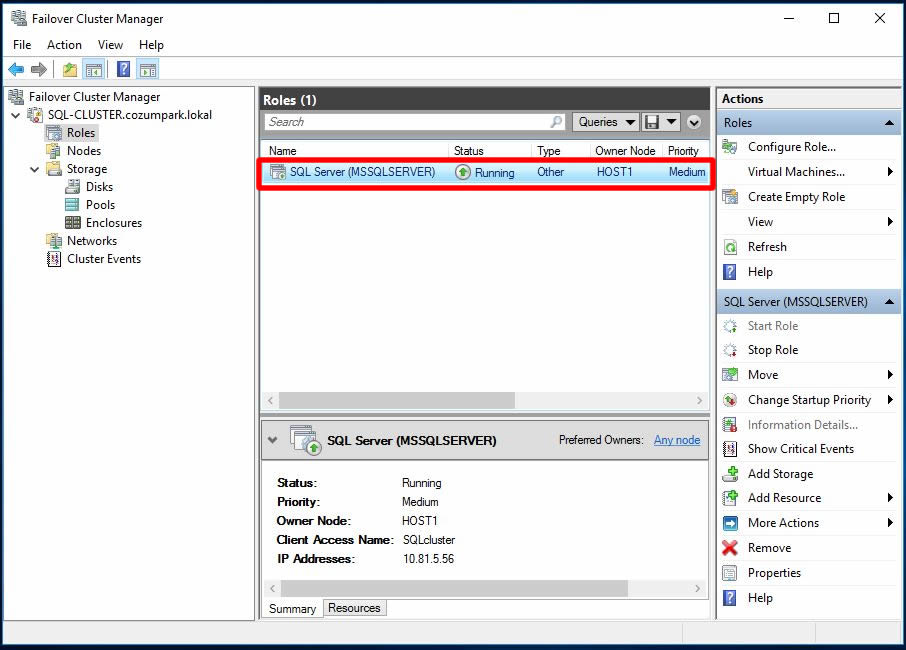The height and width of the screenshot is (650, 906).
Task: Open the Action menu
Action: pyautogui.click(x=64, y=45)
